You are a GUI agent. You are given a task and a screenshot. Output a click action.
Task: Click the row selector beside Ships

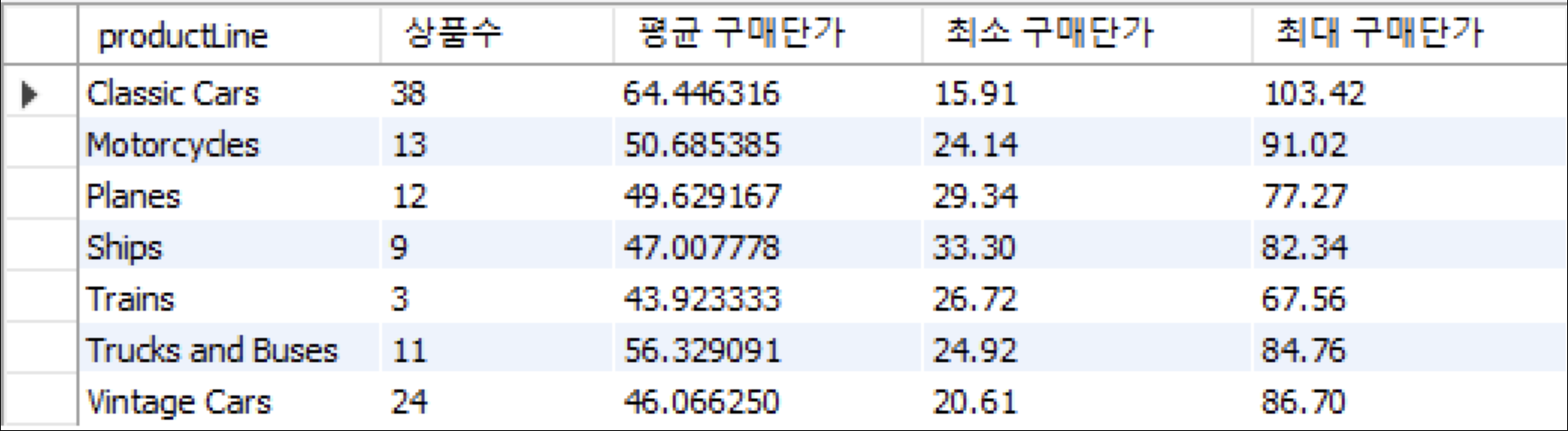pos(40,247)
